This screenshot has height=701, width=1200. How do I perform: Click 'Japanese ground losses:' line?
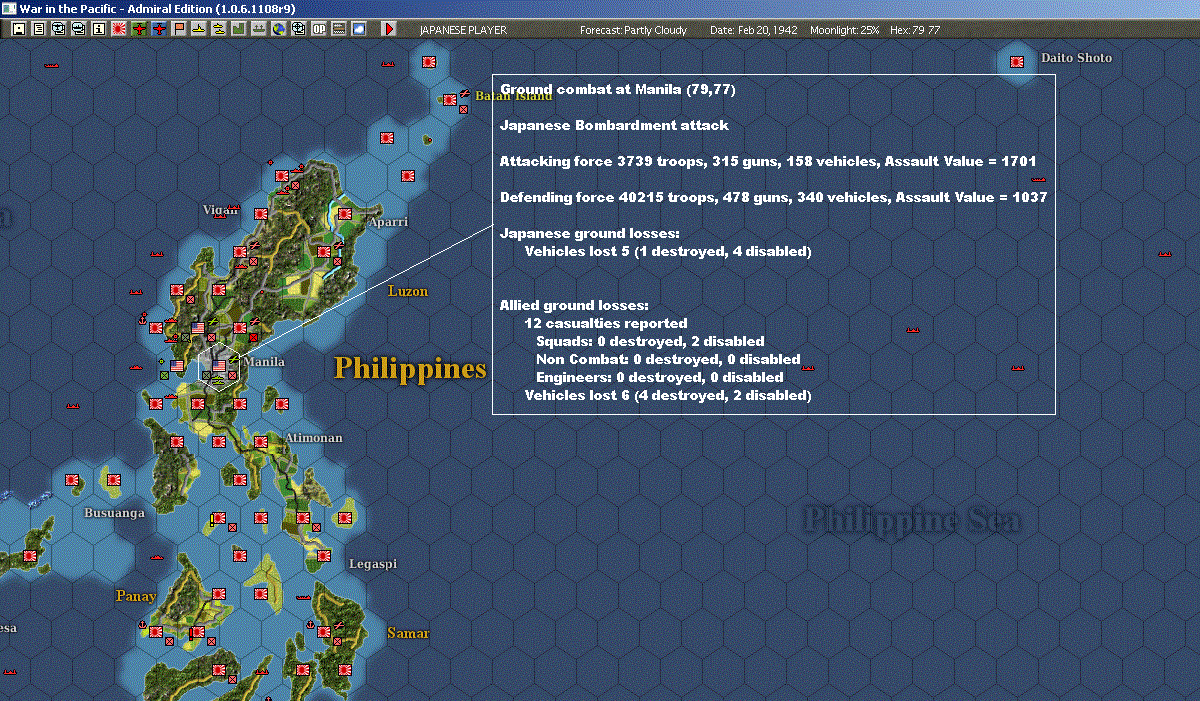pyautogui.click(x=589, y=233)
